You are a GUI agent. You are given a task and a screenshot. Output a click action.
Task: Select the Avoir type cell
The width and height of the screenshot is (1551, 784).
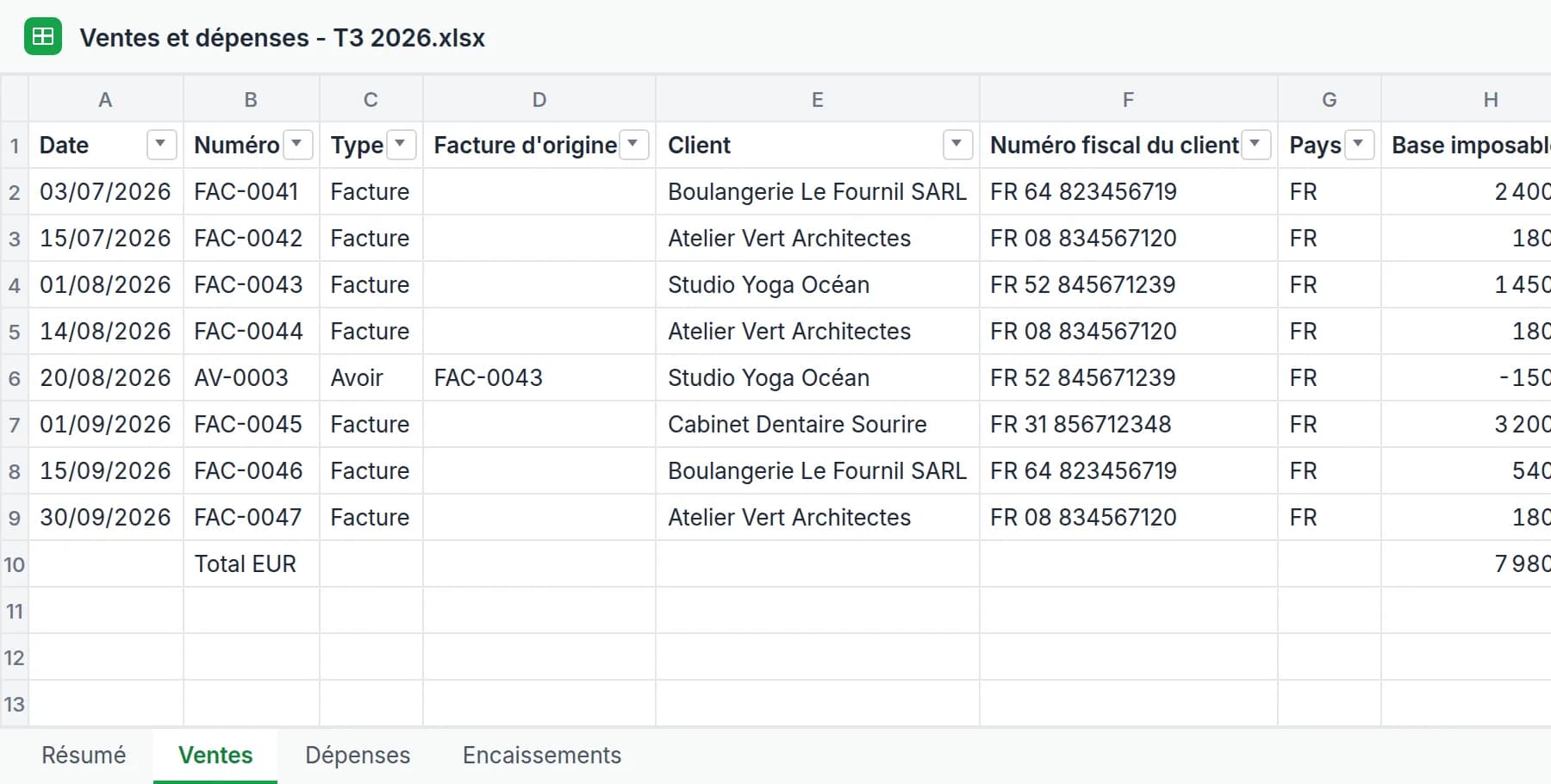click(371, 378)
